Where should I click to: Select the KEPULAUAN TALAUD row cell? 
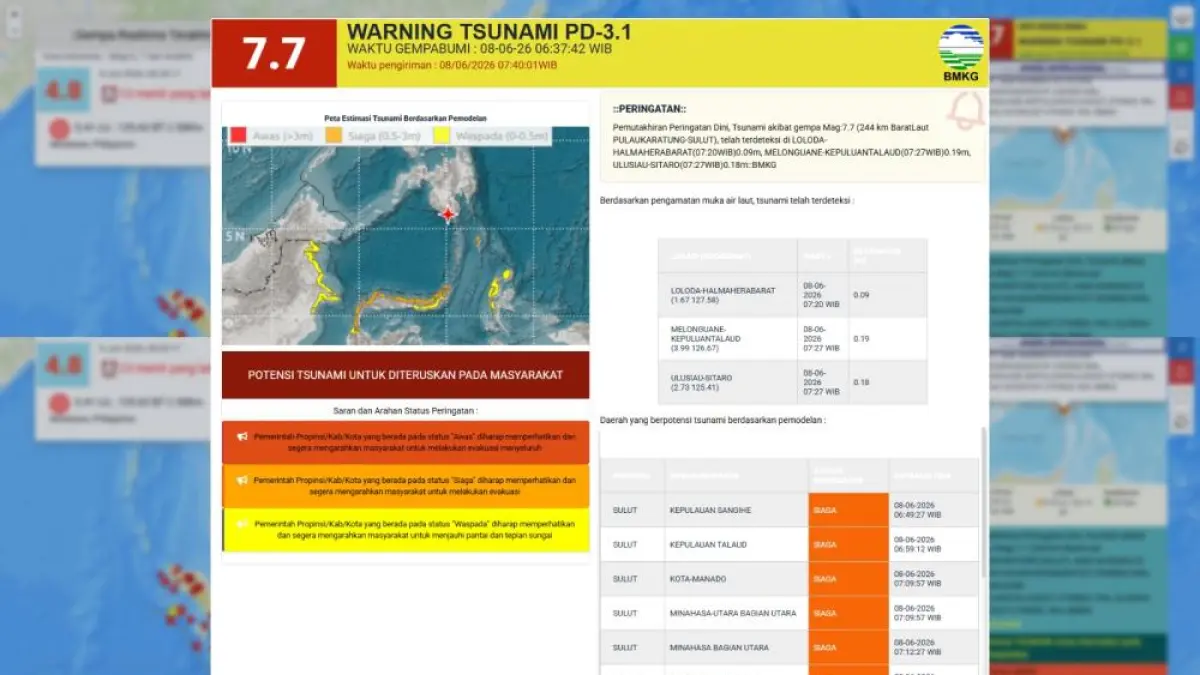pyautogui.click(x=736, y=544)
